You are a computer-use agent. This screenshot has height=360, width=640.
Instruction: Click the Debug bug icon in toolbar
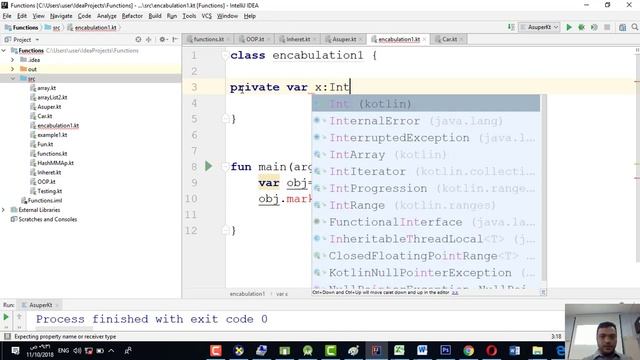coord(582,27)
